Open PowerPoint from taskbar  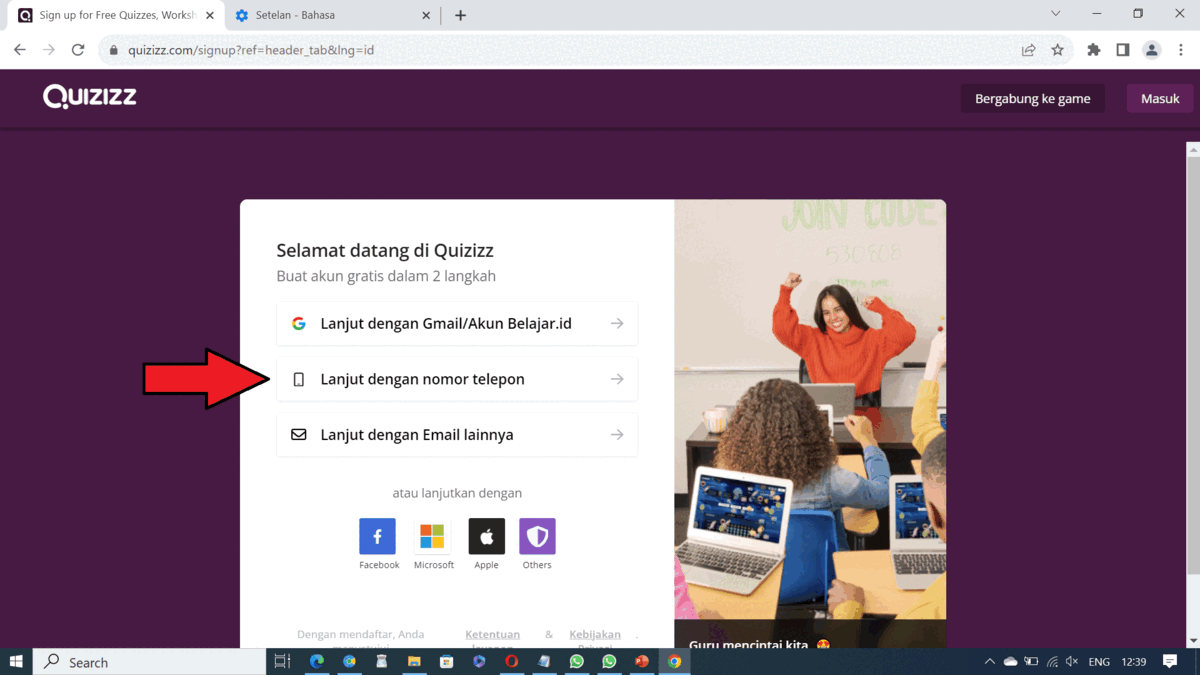point(642,662)
